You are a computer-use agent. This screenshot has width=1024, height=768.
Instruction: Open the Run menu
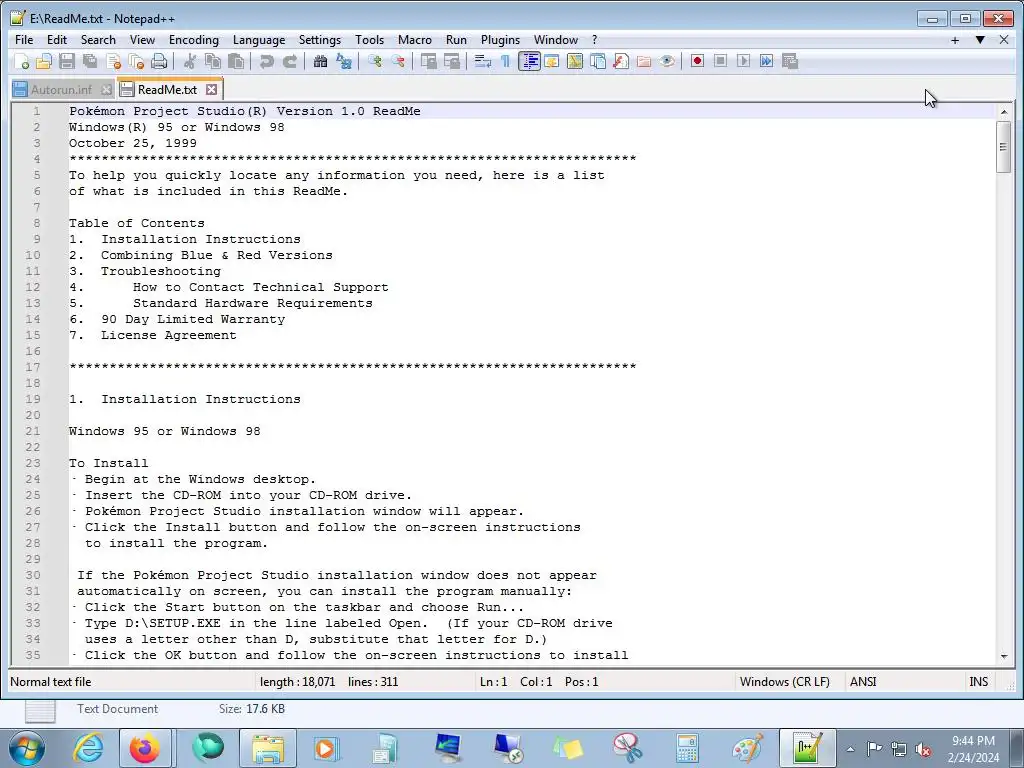pyautogui.click(x=456, y=40)
